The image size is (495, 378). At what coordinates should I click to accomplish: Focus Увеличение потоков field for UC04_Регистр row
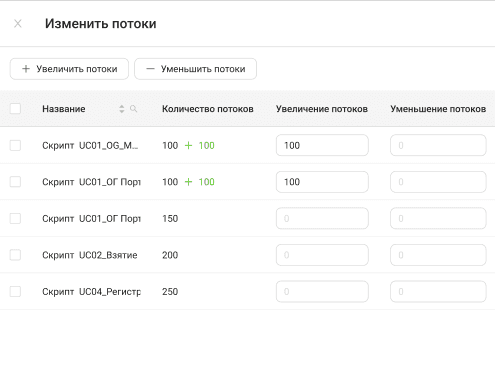(322, 292)
